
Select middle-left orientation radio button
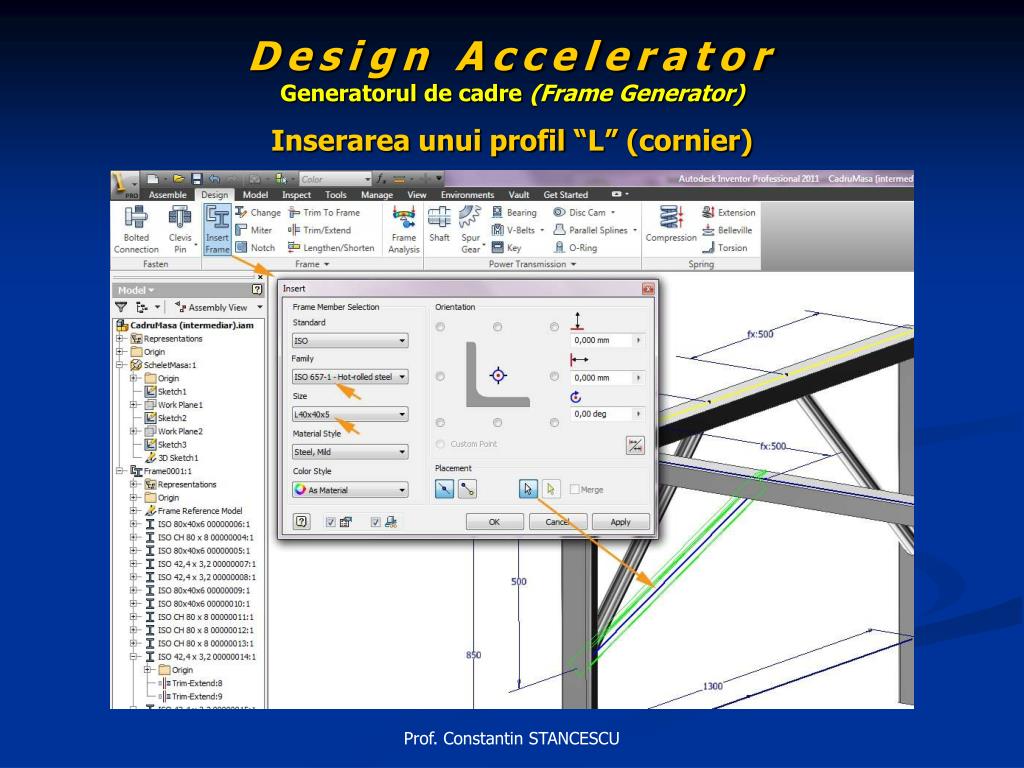pos(440,376)
